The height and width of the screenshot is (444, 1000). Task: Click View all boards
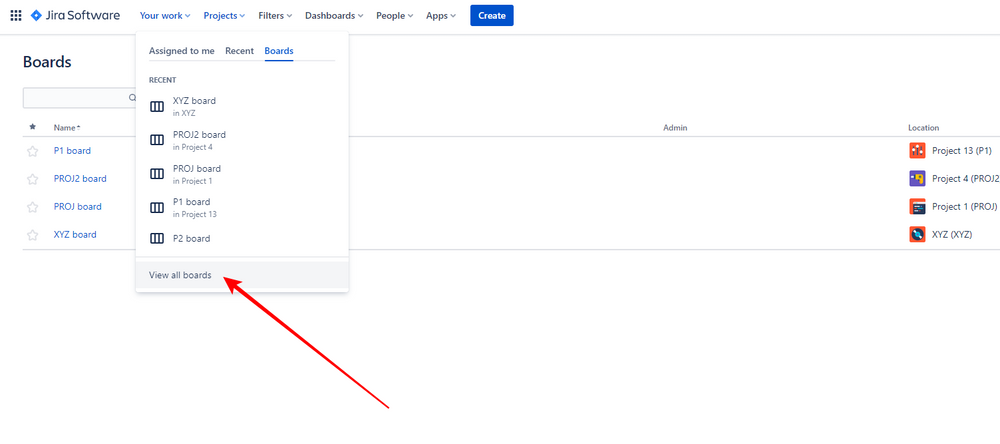(242, 275)
